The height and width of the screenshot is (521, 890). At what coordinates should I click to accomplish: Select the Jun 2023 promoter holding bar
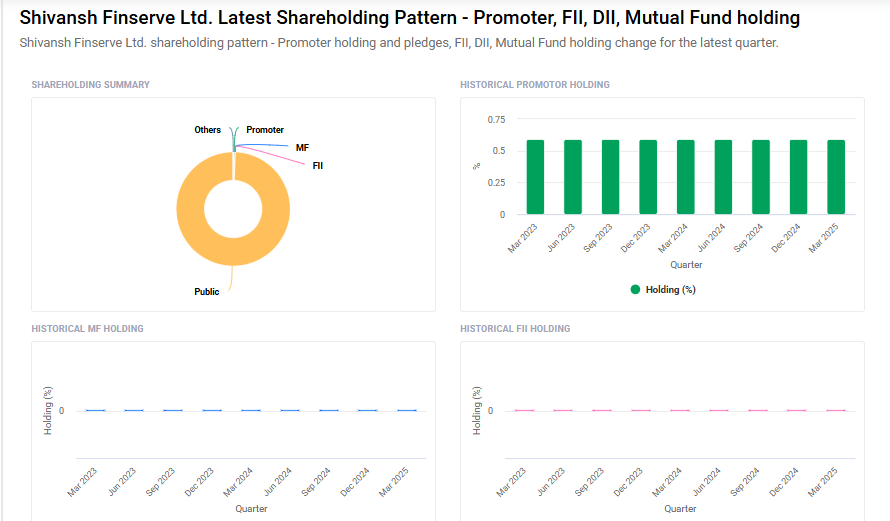pyautogui.click(x=573, y=177)
